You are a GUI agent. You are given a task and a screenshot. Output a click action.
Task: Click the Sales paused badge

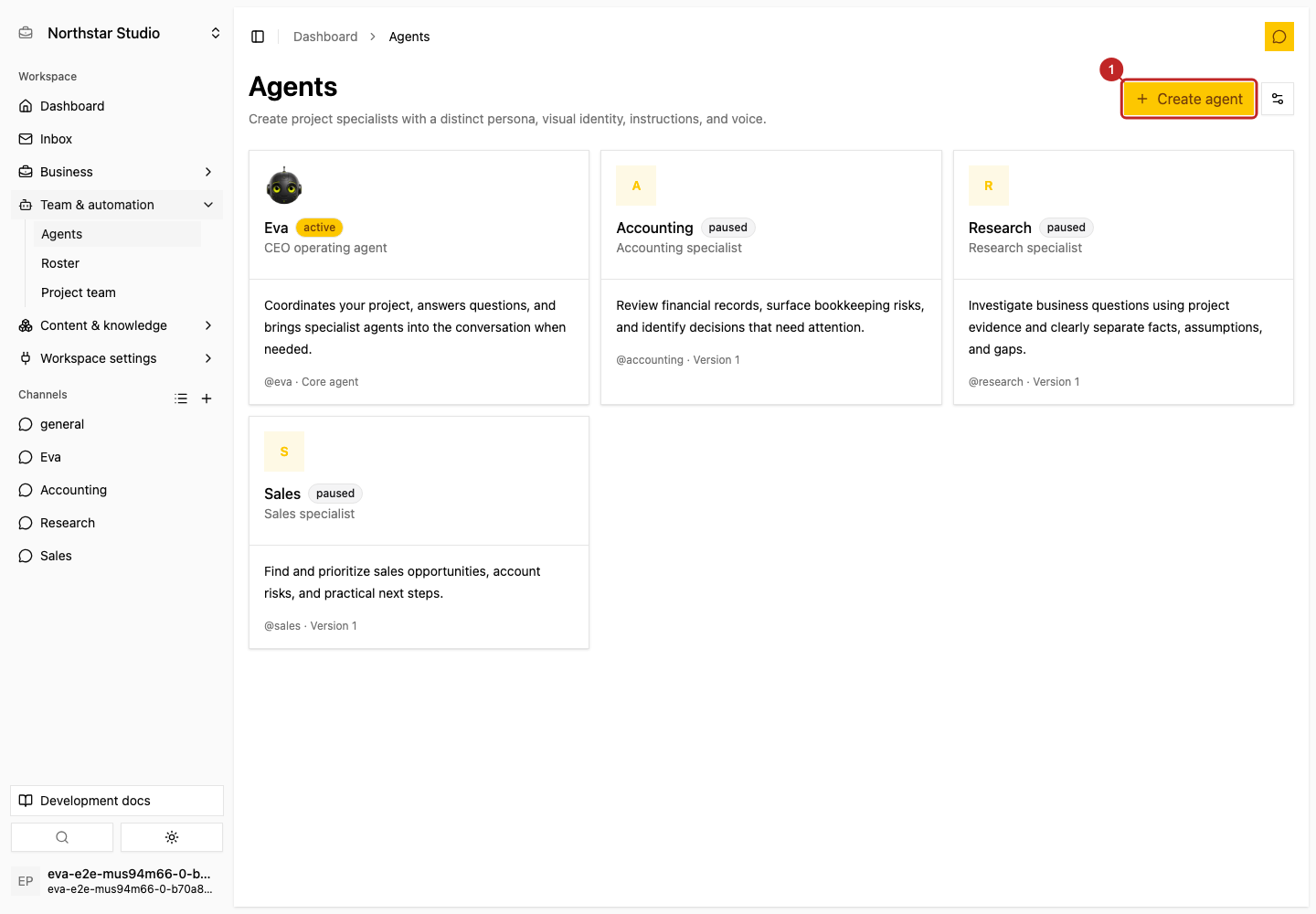(x=335, y=494)
